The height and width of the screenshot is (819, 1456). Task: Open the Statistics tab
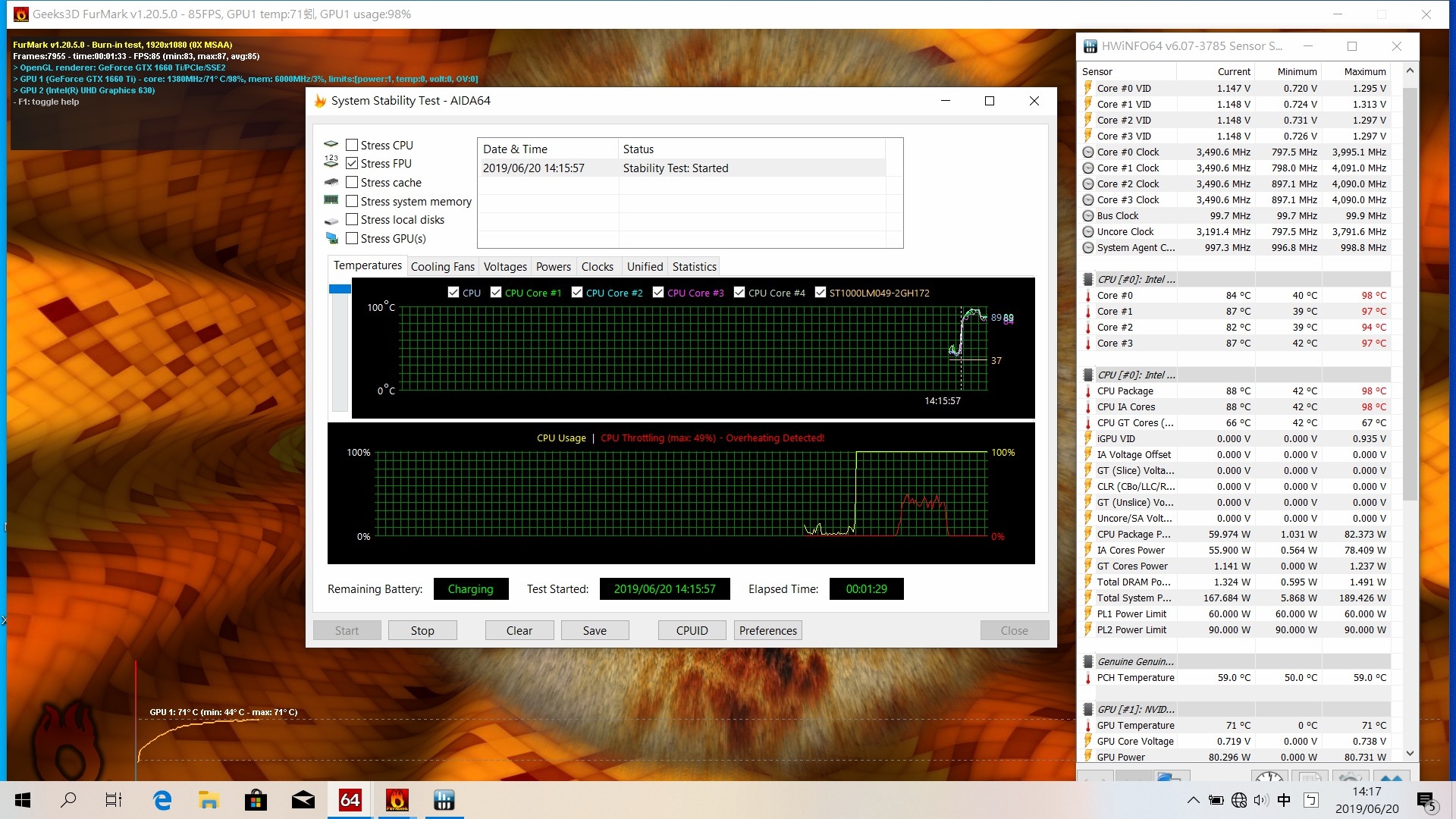click(x=694, y=267)
